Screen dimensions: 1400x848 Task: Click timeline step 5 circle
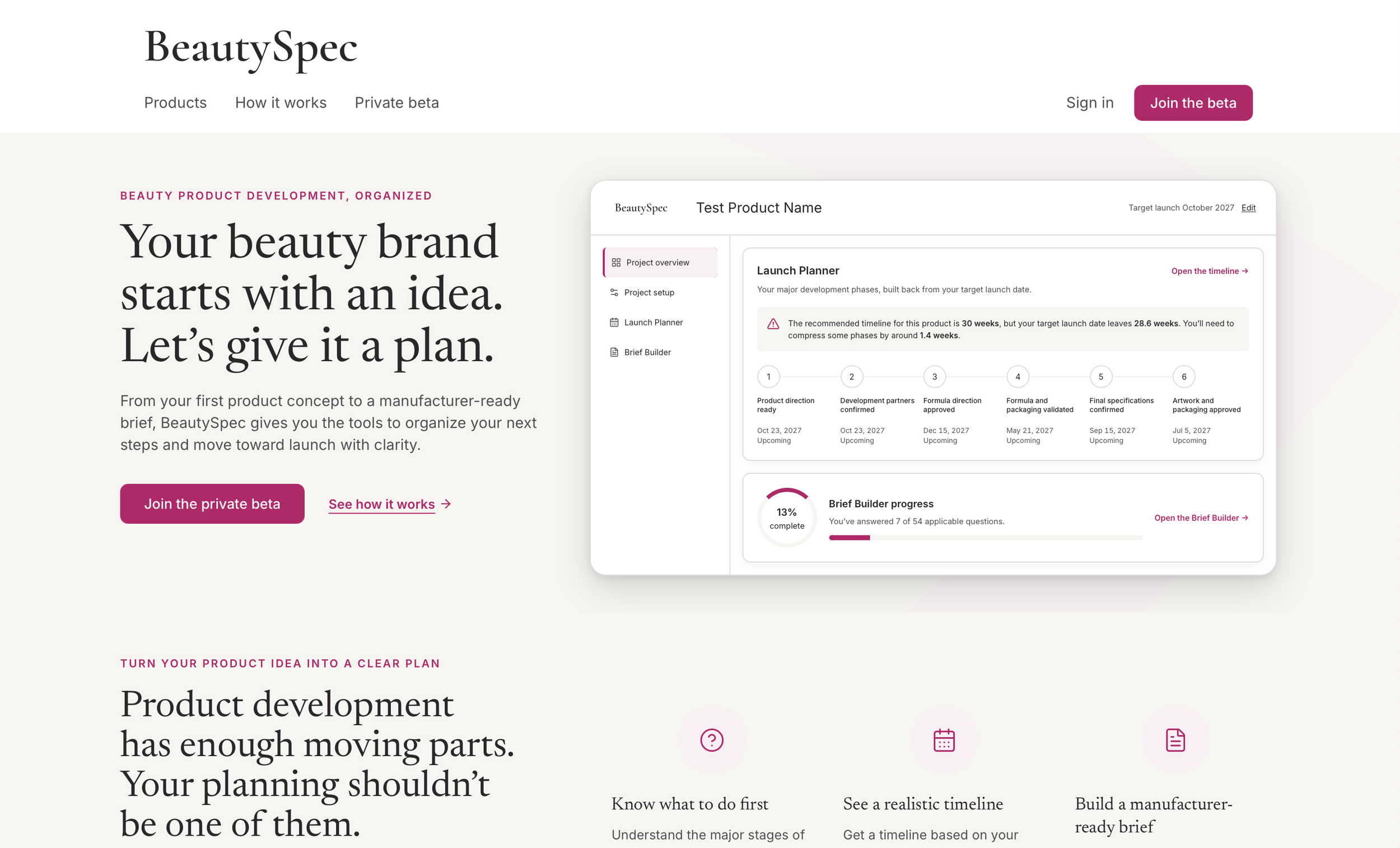1100,376
